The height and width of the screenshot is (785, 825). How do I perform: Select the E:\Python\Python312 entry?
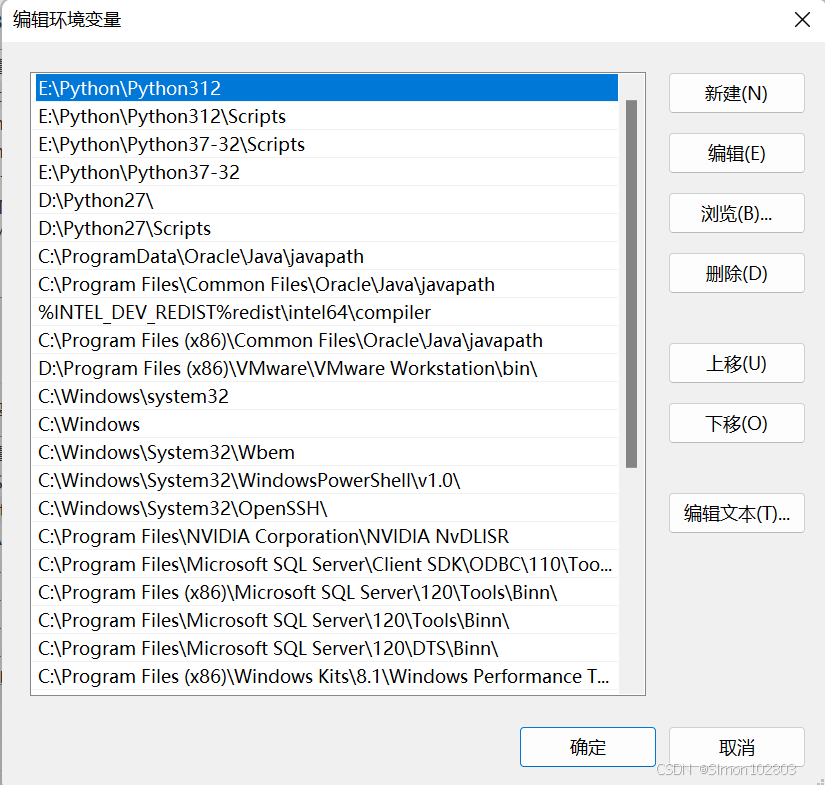[327, 88]
